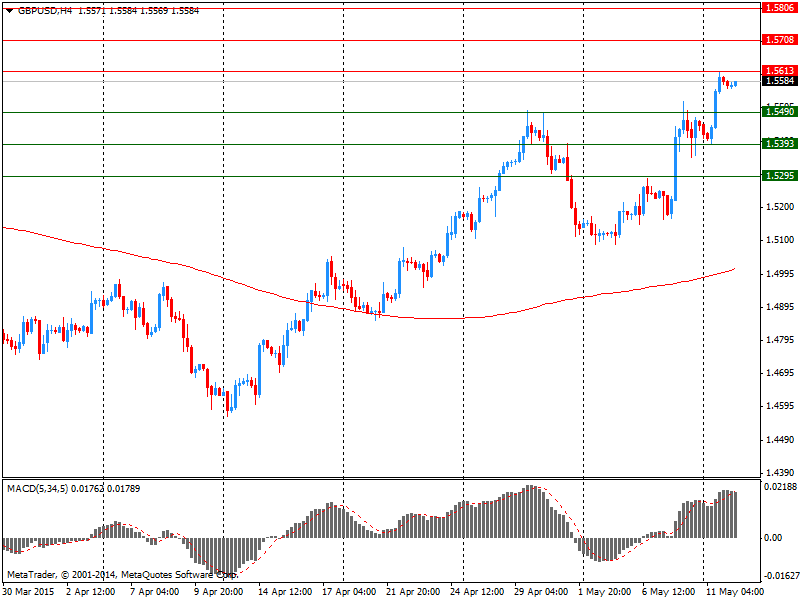Click the 24 Apr 12:00 time label
Image resolution: width=800 pixels, height=600 pixels.
(x=477, y=592)
